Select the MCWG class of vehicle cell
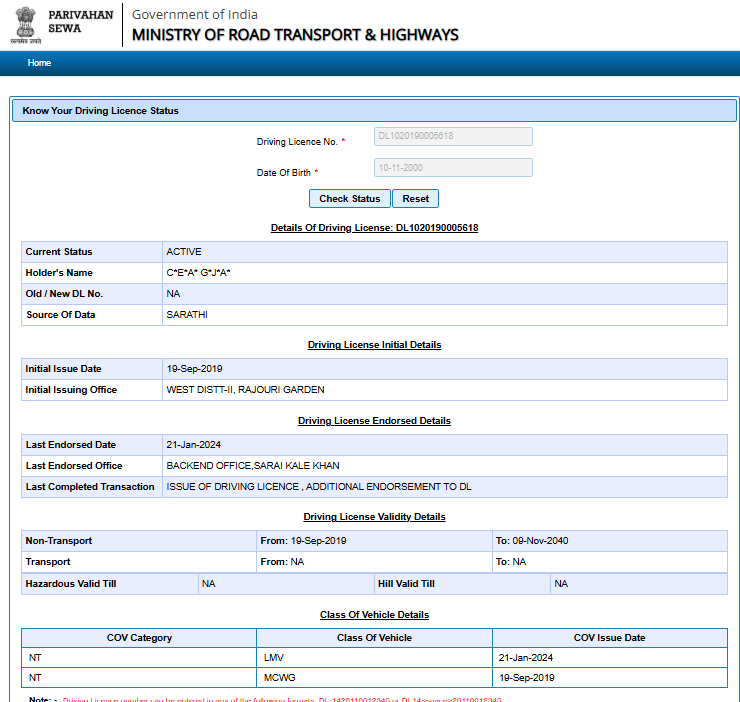 (279, 678)
